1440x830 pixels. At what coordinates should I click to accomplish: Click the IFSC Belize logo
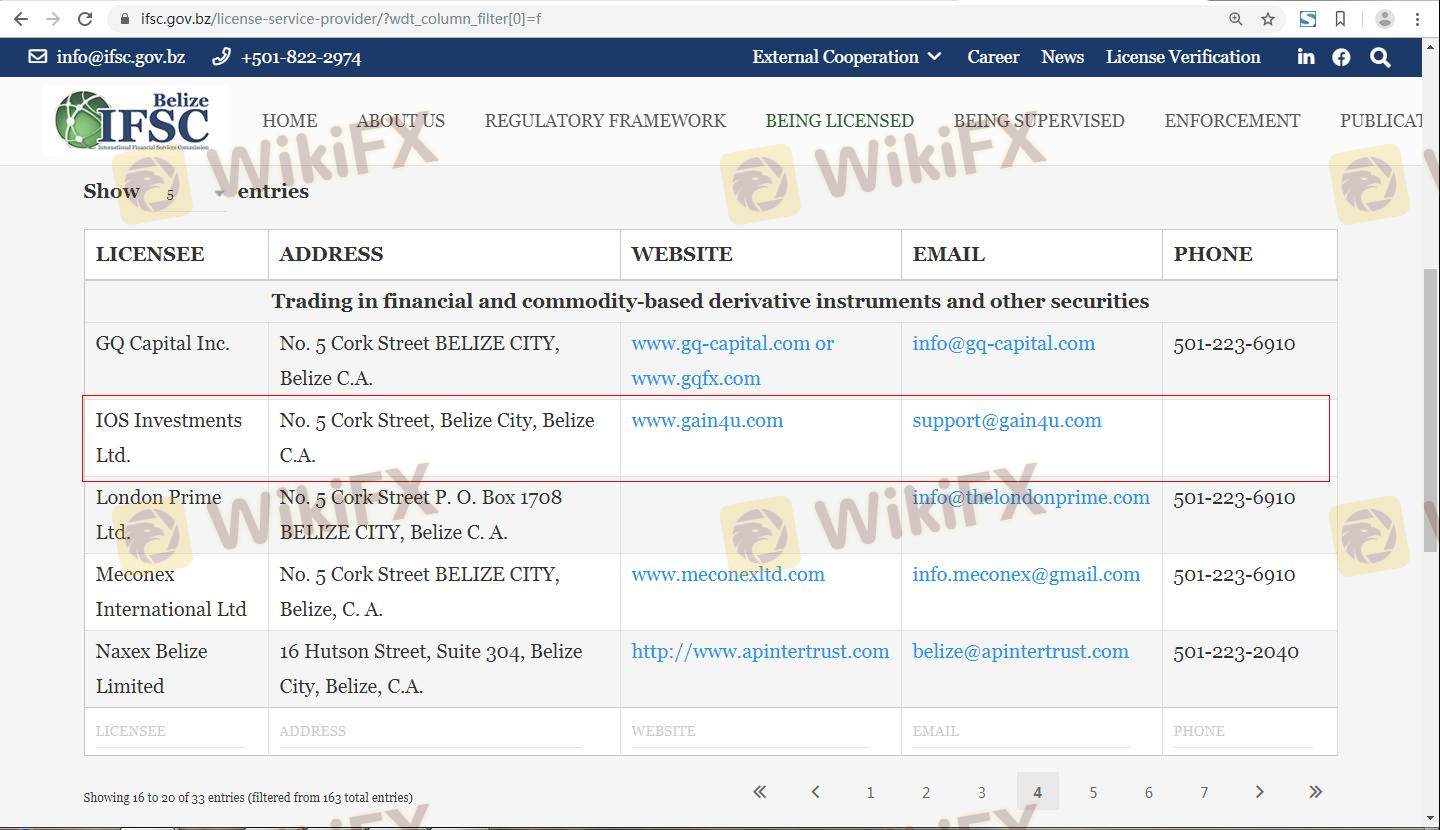tap(134, 120)
